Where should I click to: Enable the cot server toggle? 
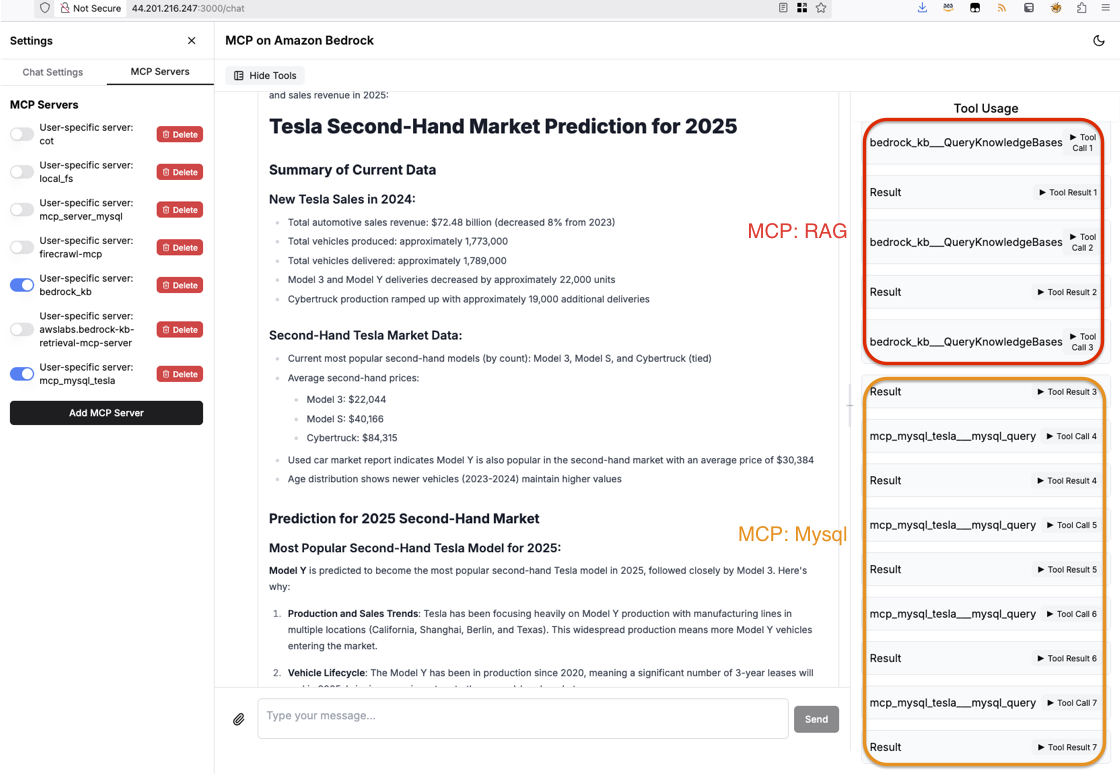coord(22,134)
